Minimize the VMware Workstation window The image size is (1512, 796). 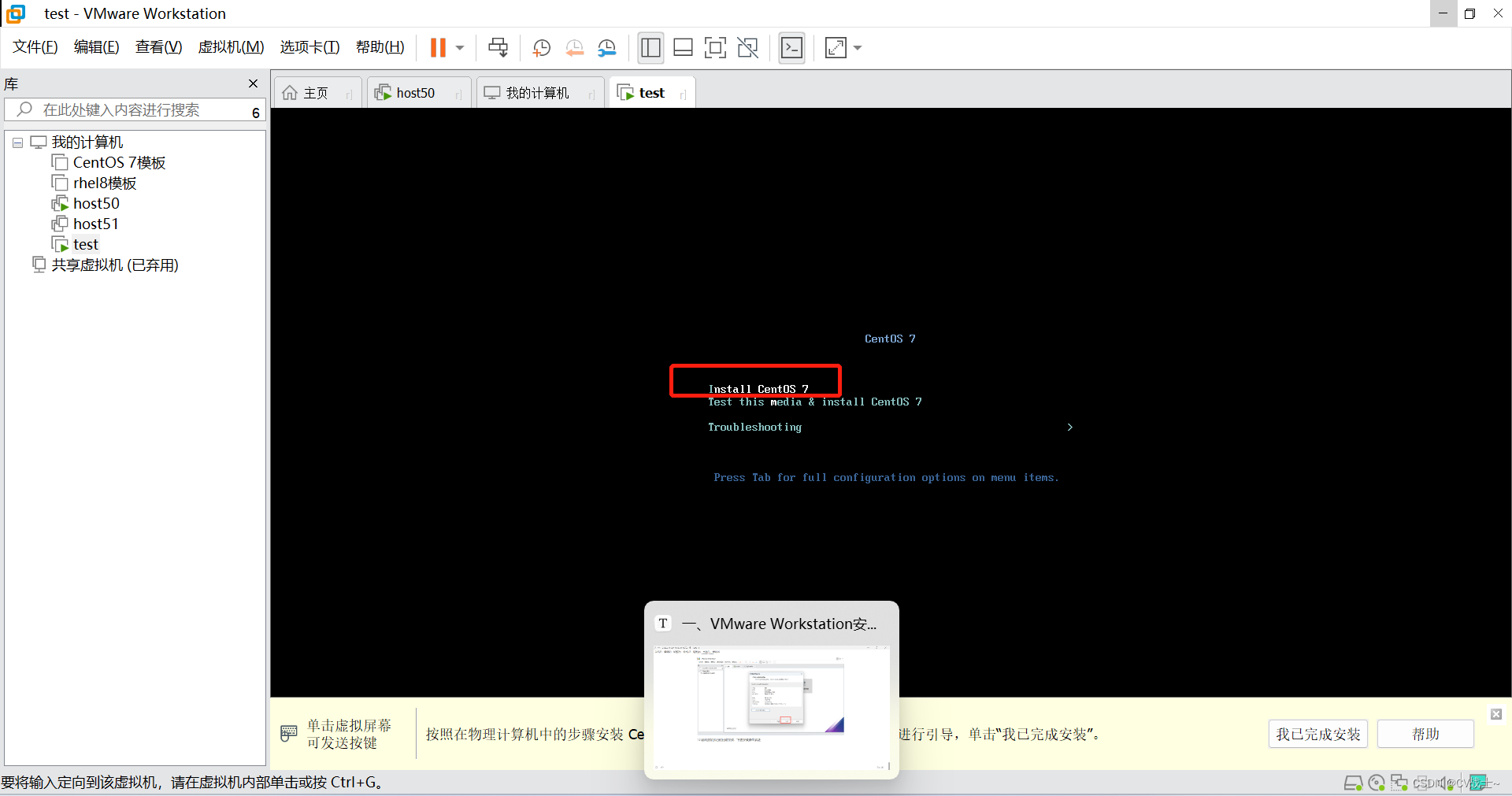[x=1443, y=13]
